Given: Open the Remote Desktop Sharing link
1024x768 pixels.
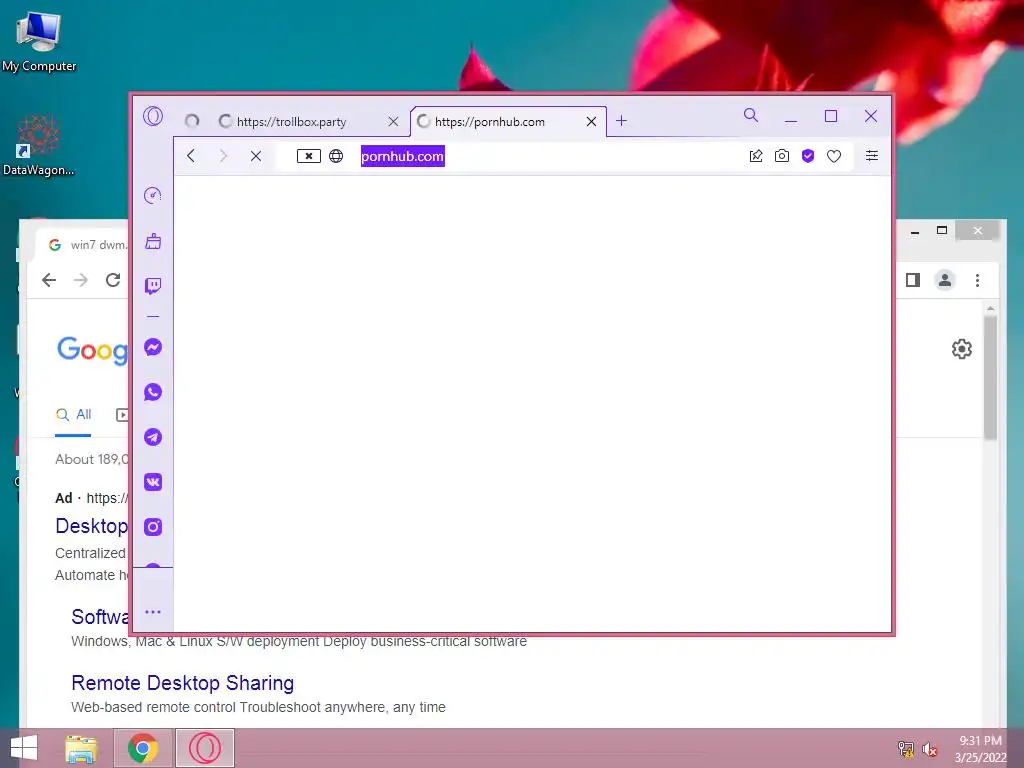Looking at the screenshot, I should click(x=182, y=683).
